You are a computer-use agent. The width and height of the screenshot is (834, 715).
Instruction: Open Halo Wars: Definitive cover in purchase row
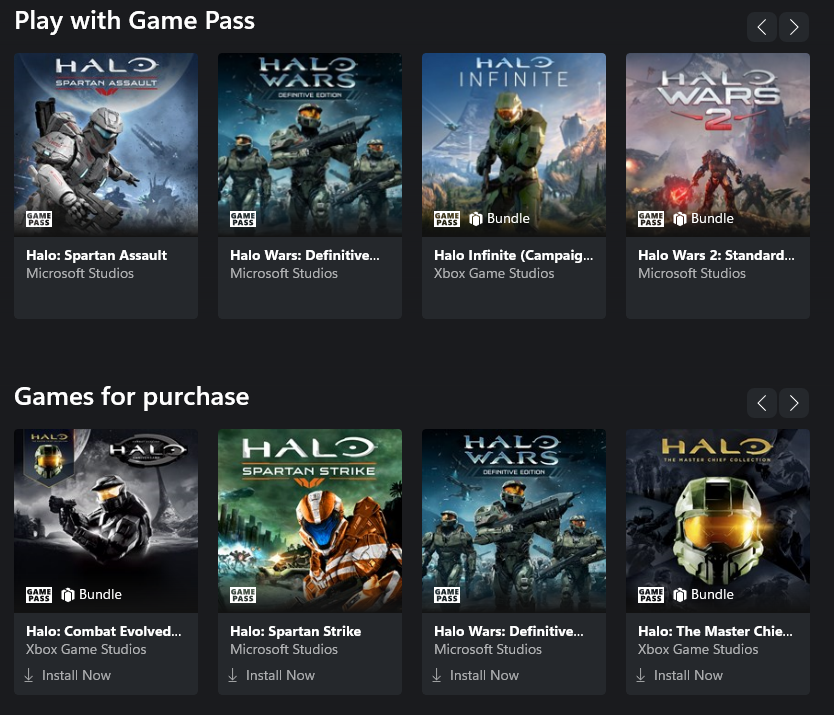click(514, 520)
